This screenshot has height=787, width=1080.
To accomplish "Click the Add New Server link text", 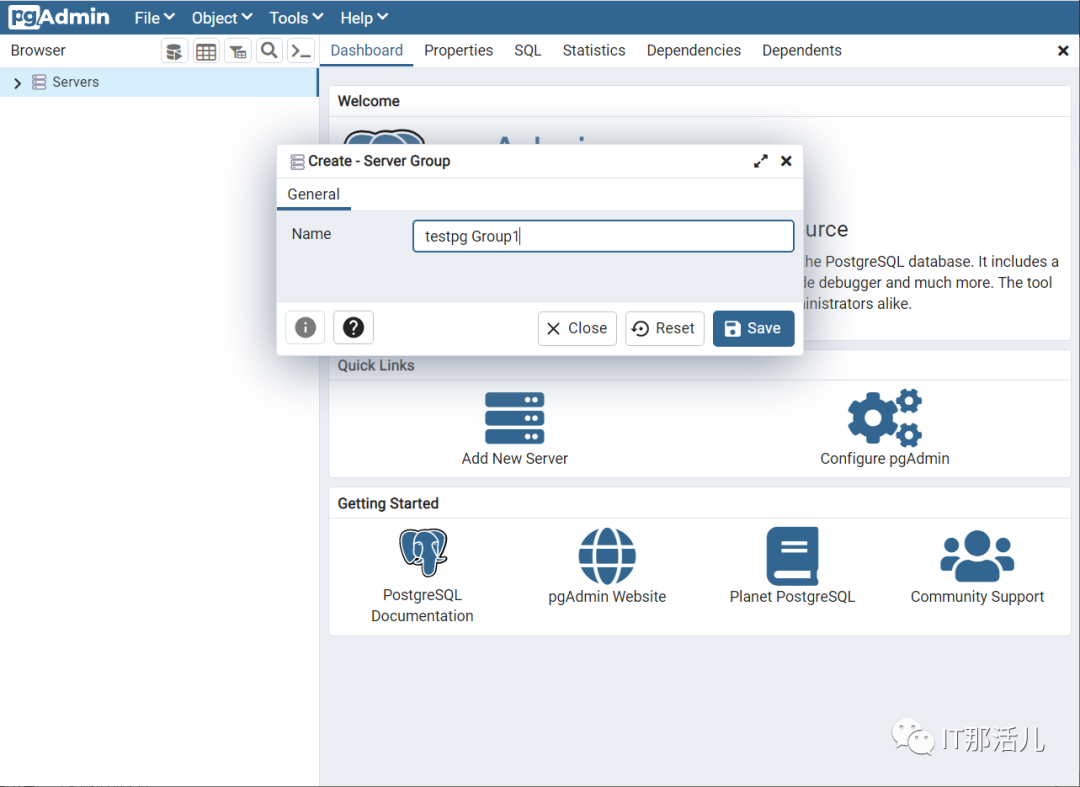I will pyautogui.click(x=515, y=459).
